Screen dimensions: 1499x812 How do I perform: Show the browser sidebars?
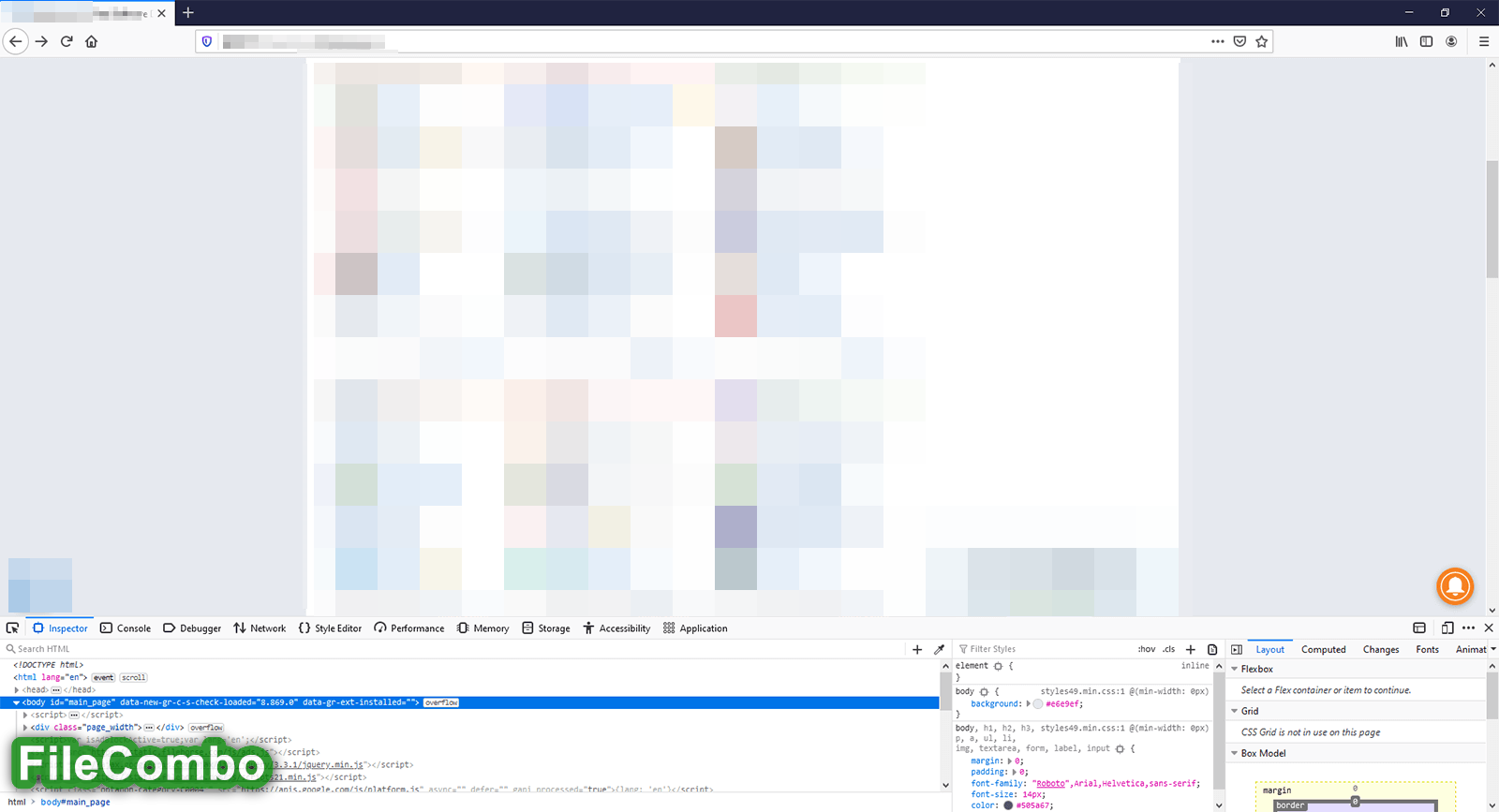pos(1426,41)
